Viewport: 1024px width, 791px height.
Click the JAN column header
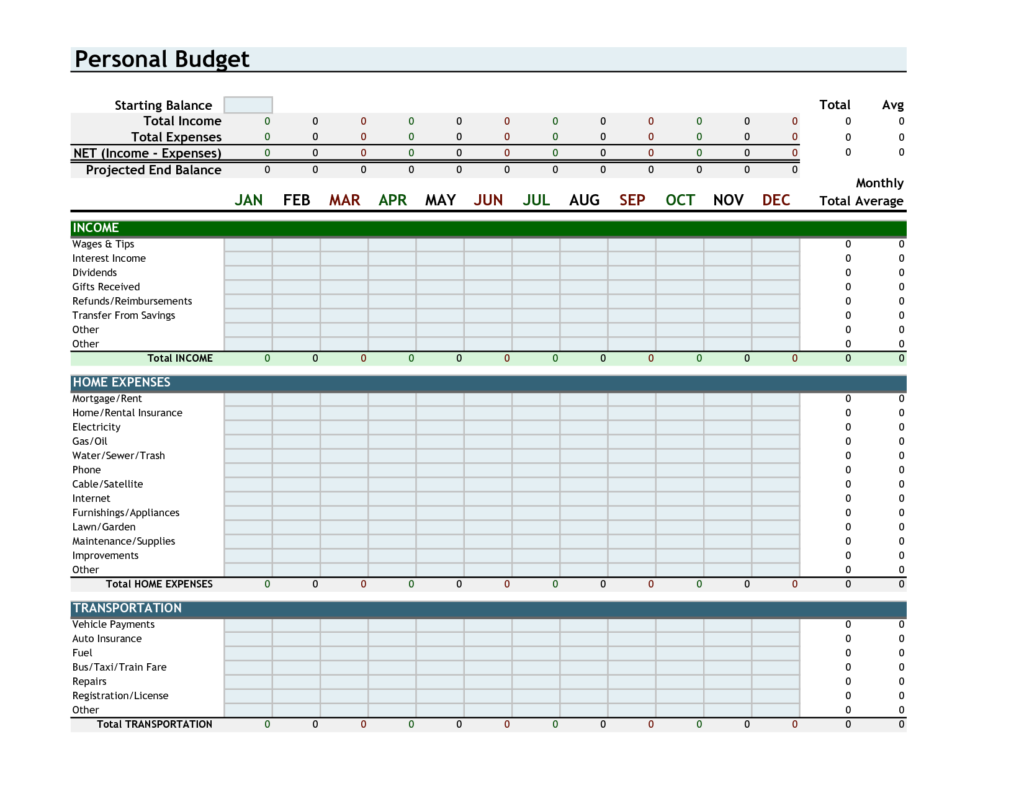(248, 199)
